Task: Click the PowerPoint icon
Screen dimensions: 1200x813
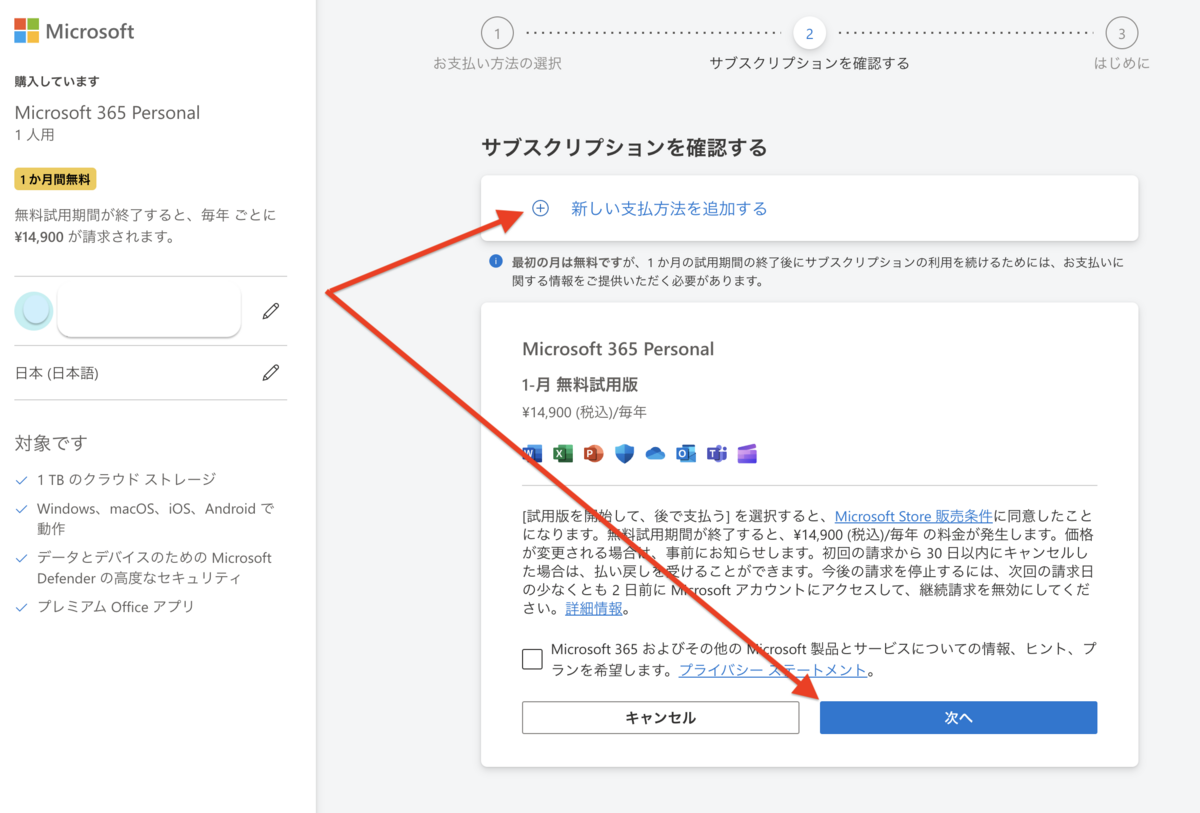Action: [x=592, y=453]
